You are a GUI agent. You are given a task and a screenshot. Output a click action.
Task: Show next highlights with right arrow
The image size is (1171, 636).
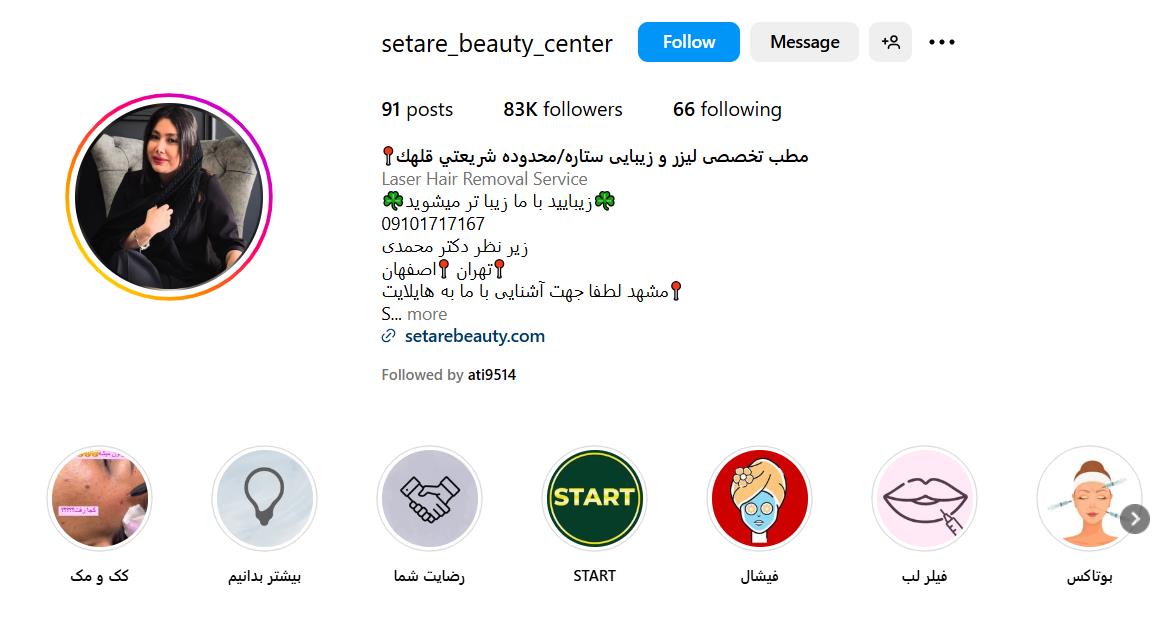pyautogui.click(x=1134, y=519)
